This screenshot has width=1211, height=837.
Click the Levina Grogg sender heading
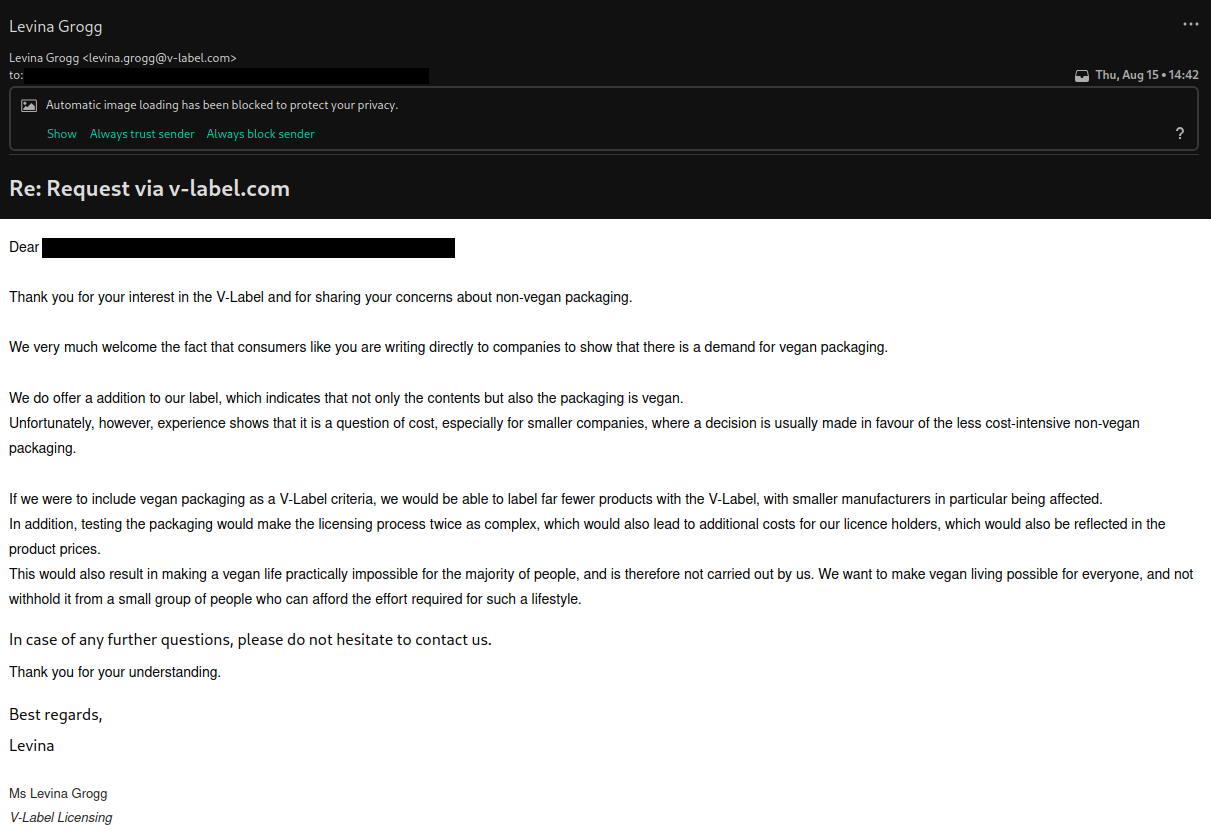pos(56,27)
